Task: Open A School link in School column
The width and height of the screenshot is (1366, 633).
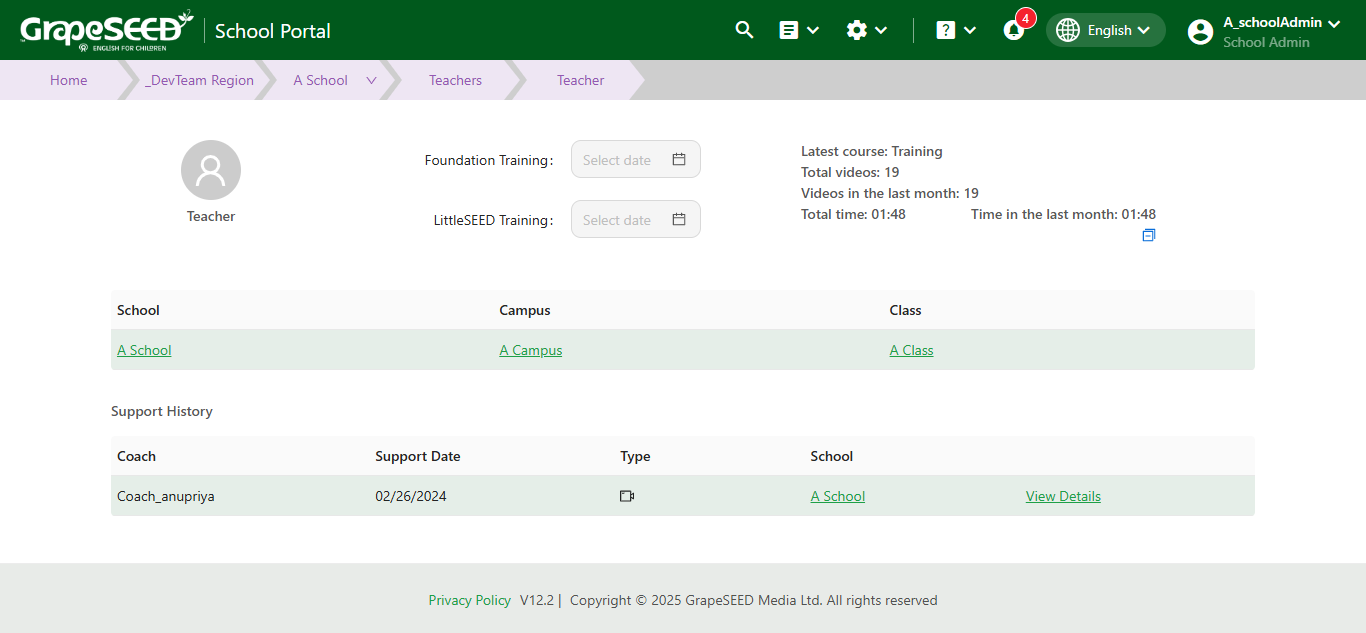Action: pos(144,350)
